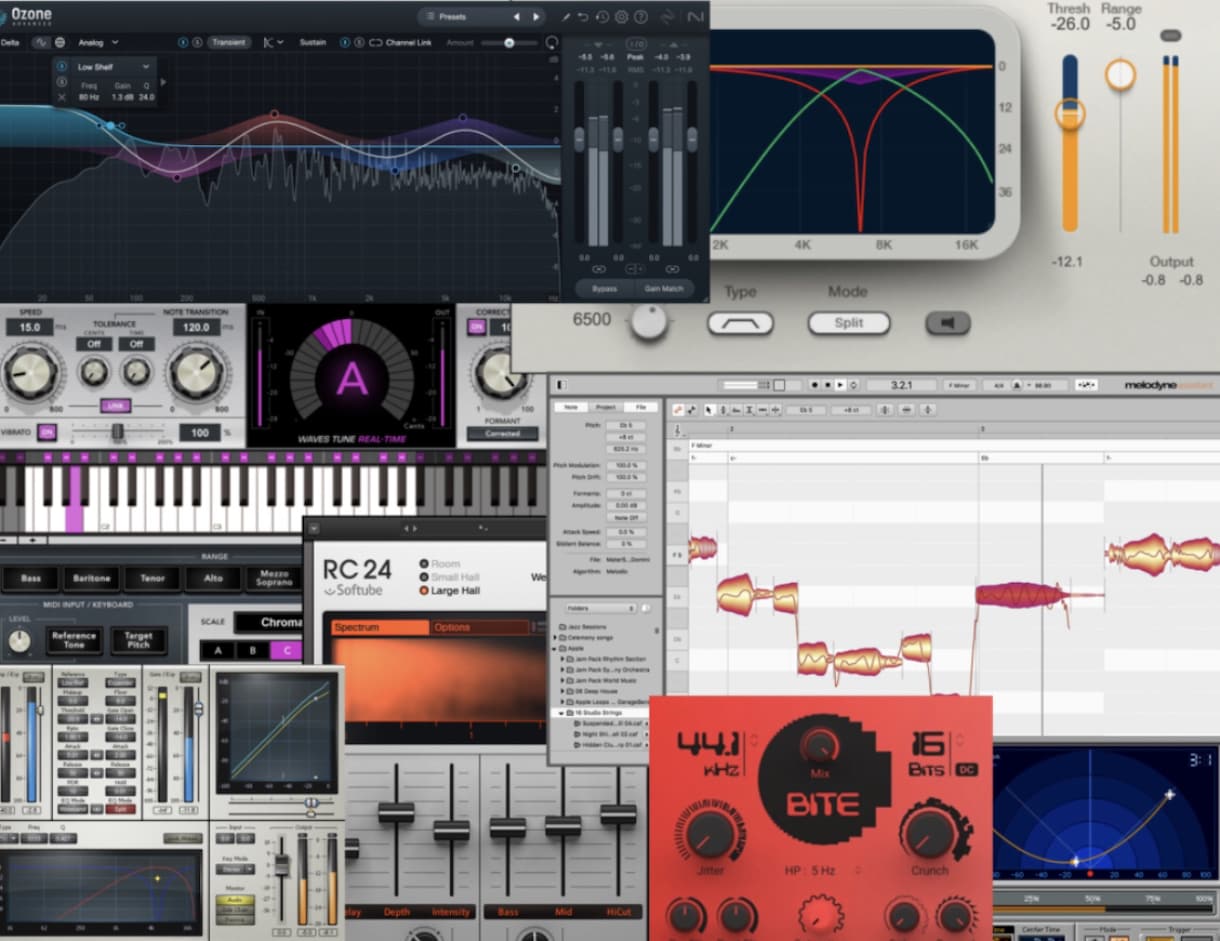The height and width of the screenshot is (941, 1220).
Task: Select the Small Hall reverb type
Action: click(449, 577)
